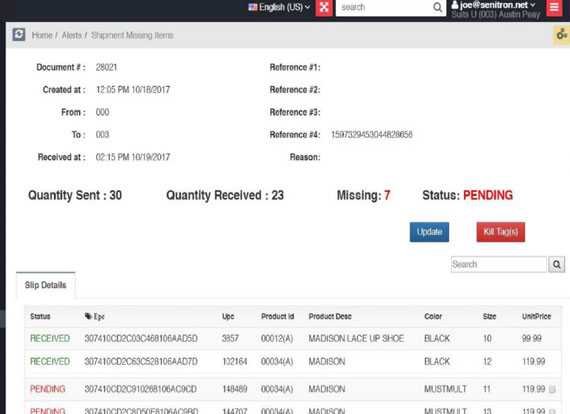Click Suits U (003) Austin Peay store label
The height and width of the screenshot is (414, 570).
pyautogui.click(x=495, y=15)
